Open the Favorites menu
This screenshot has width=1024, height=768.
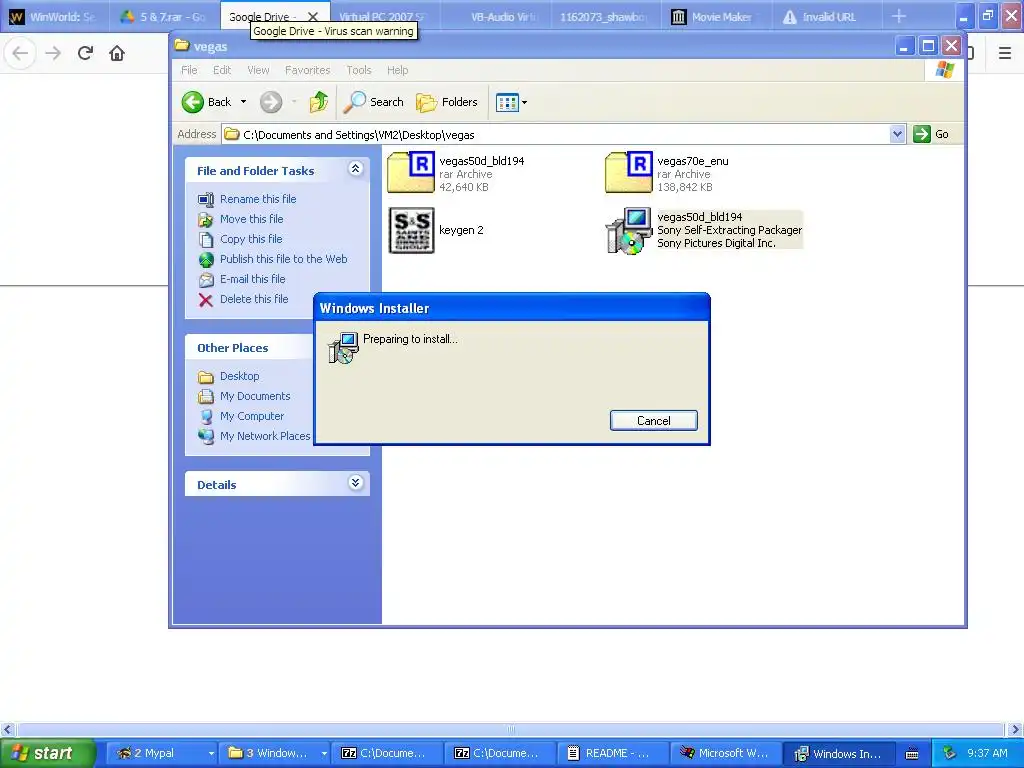[x=307, y=70]
